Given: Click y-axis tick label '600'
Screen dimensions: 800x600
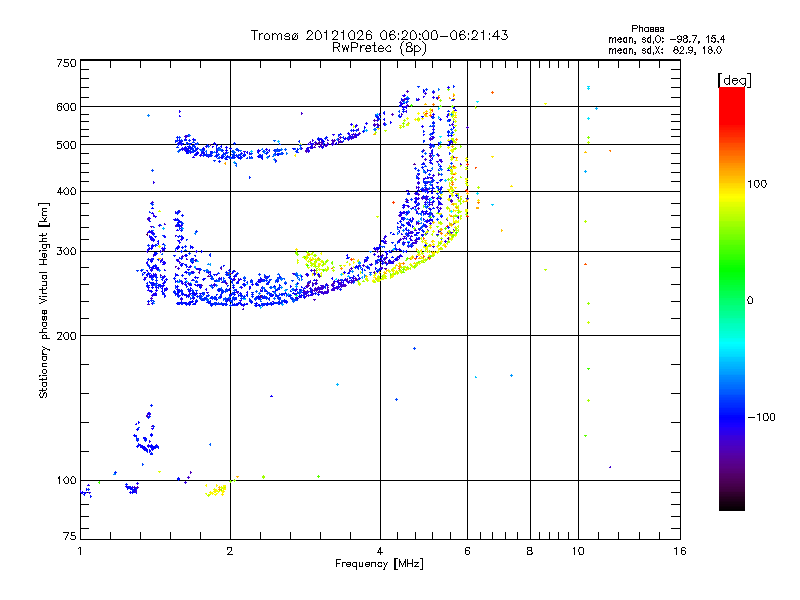Looking at the screenshot, I should 66,107.
